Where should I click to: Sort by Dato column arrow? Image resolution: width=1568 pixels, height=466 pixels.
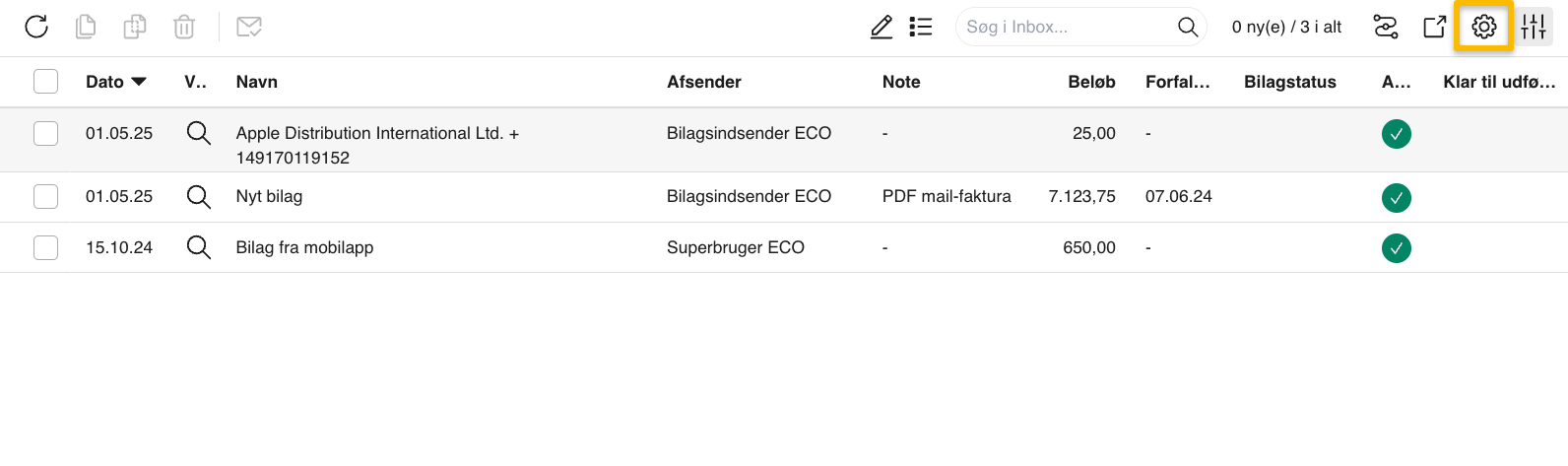[x=139, y=82]
